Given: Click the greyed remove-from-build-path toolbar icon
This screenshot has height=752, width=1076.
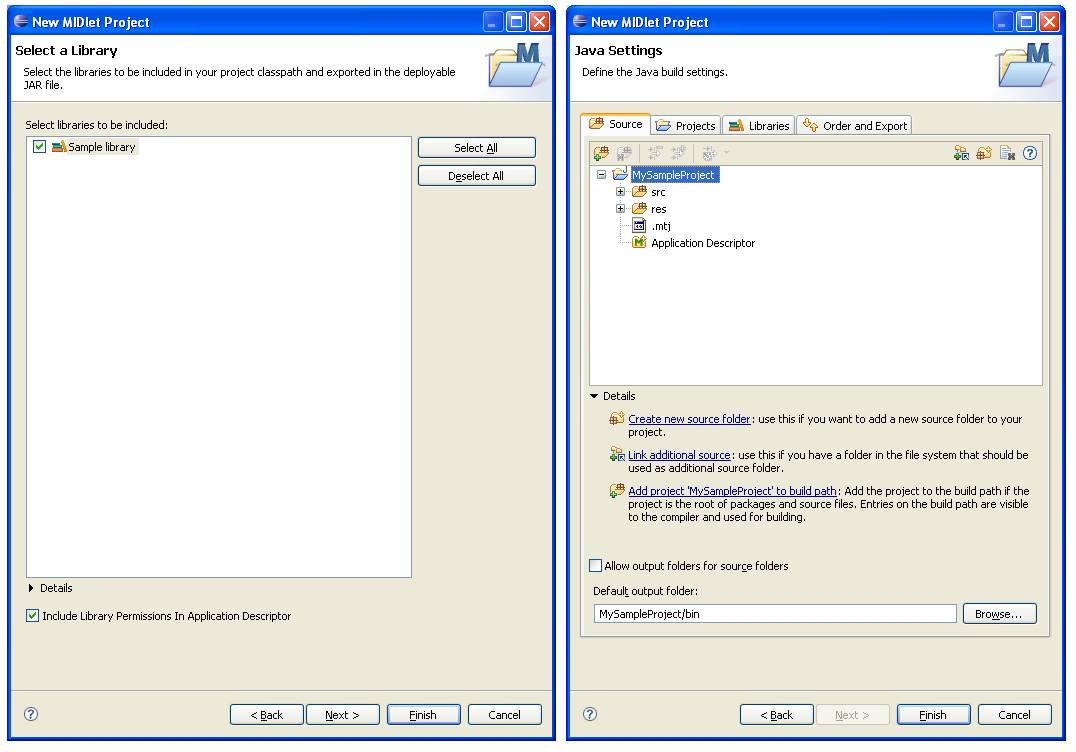Looking at the screenshot, I should pos(624,153).
